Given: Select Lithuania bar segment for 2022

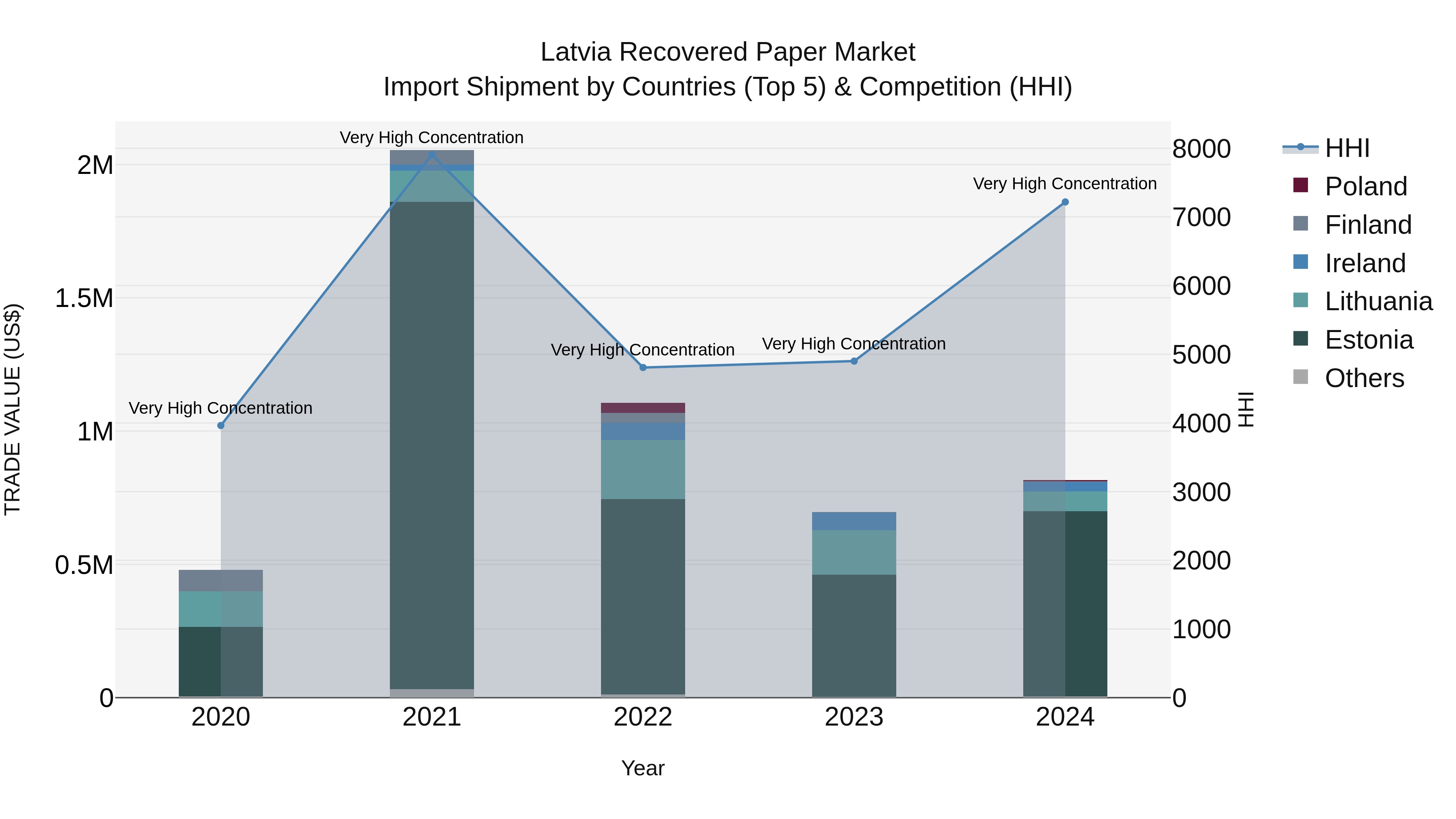Looking at the screenshot, I should [x=643, y=469].
